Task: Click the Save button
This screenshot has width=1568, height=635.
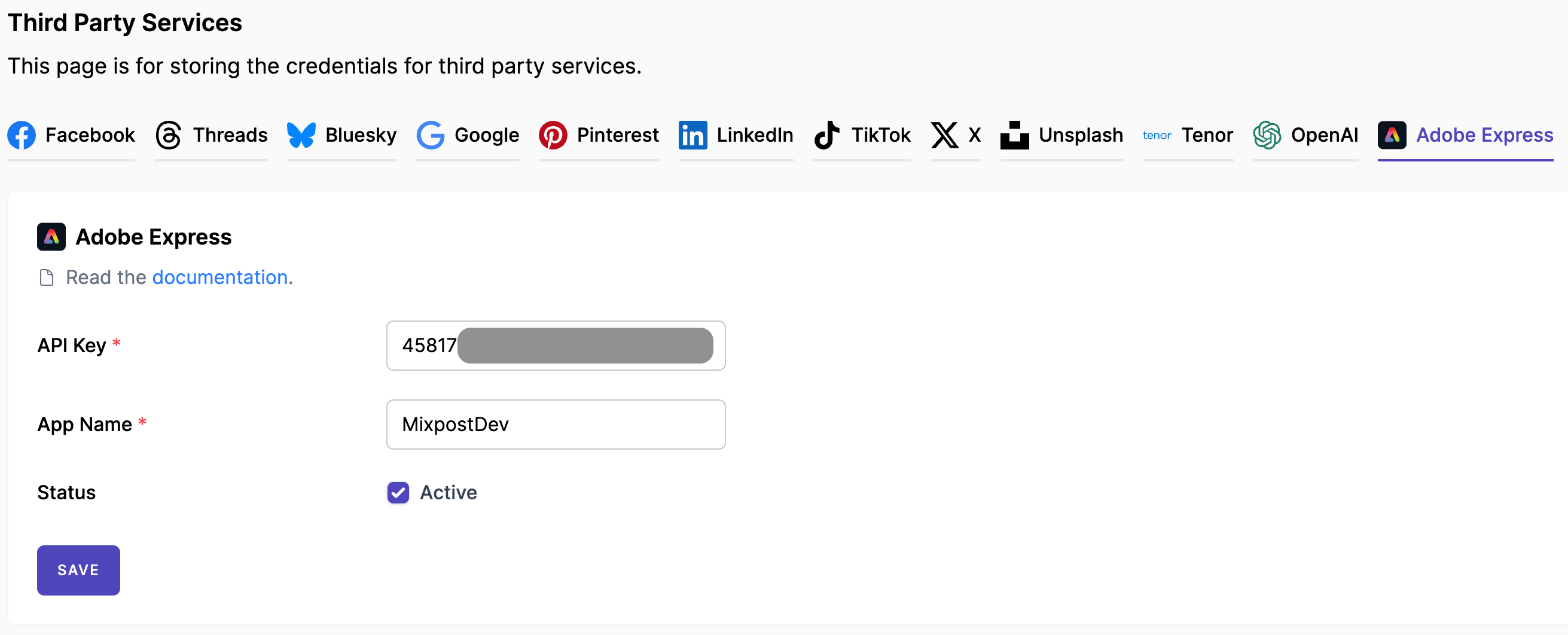Action: [x=78, y=570]
